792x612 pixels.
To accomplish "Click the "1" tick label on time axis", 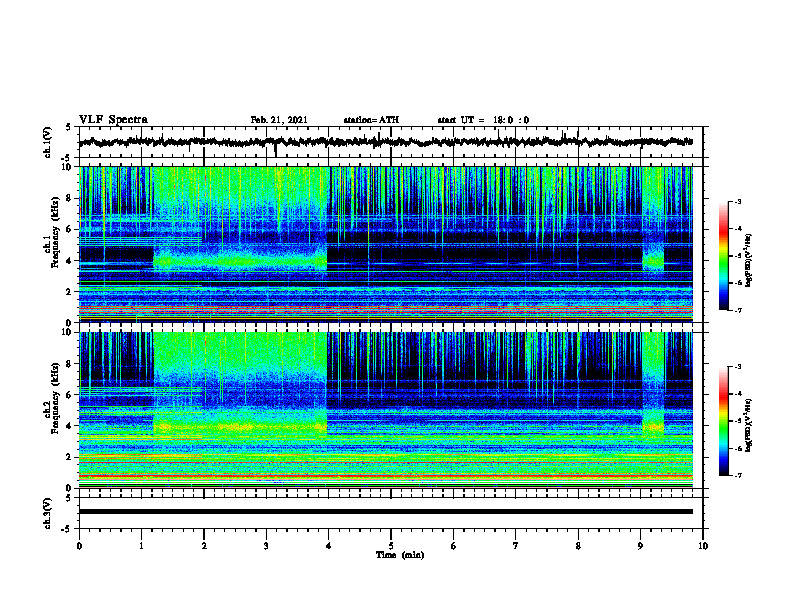I will point(141,546).
